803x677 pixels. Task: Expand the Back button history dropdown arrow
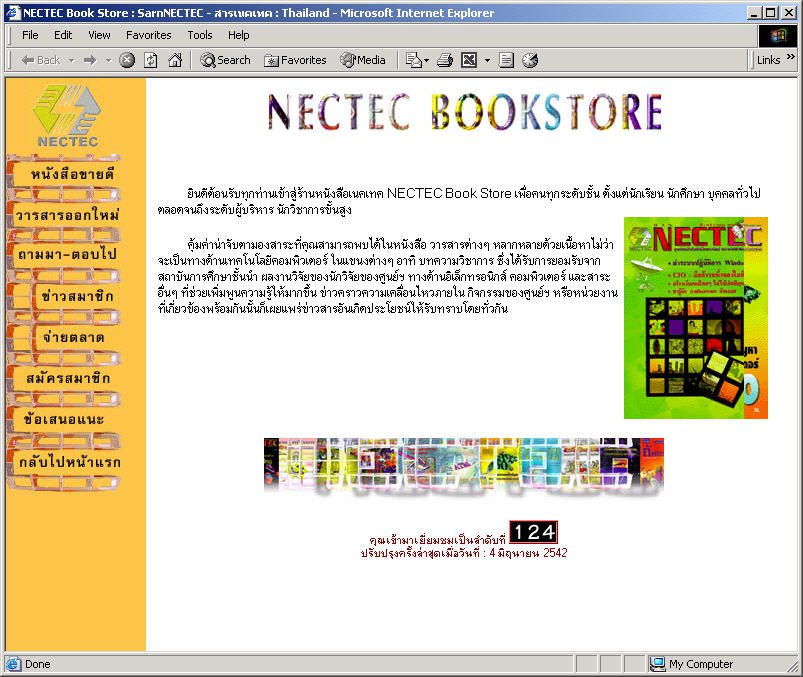pos(72,60)
